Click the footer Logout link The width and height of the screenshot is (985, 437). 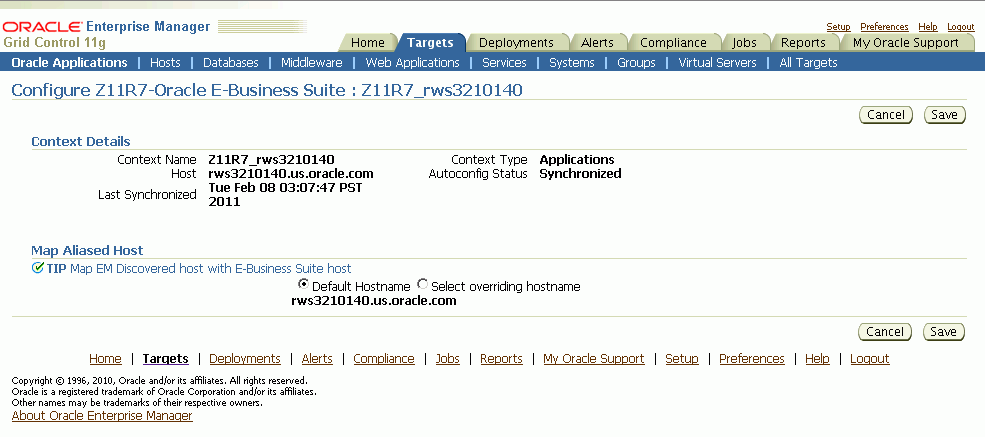pyautogui.click(x=869, y=359)
